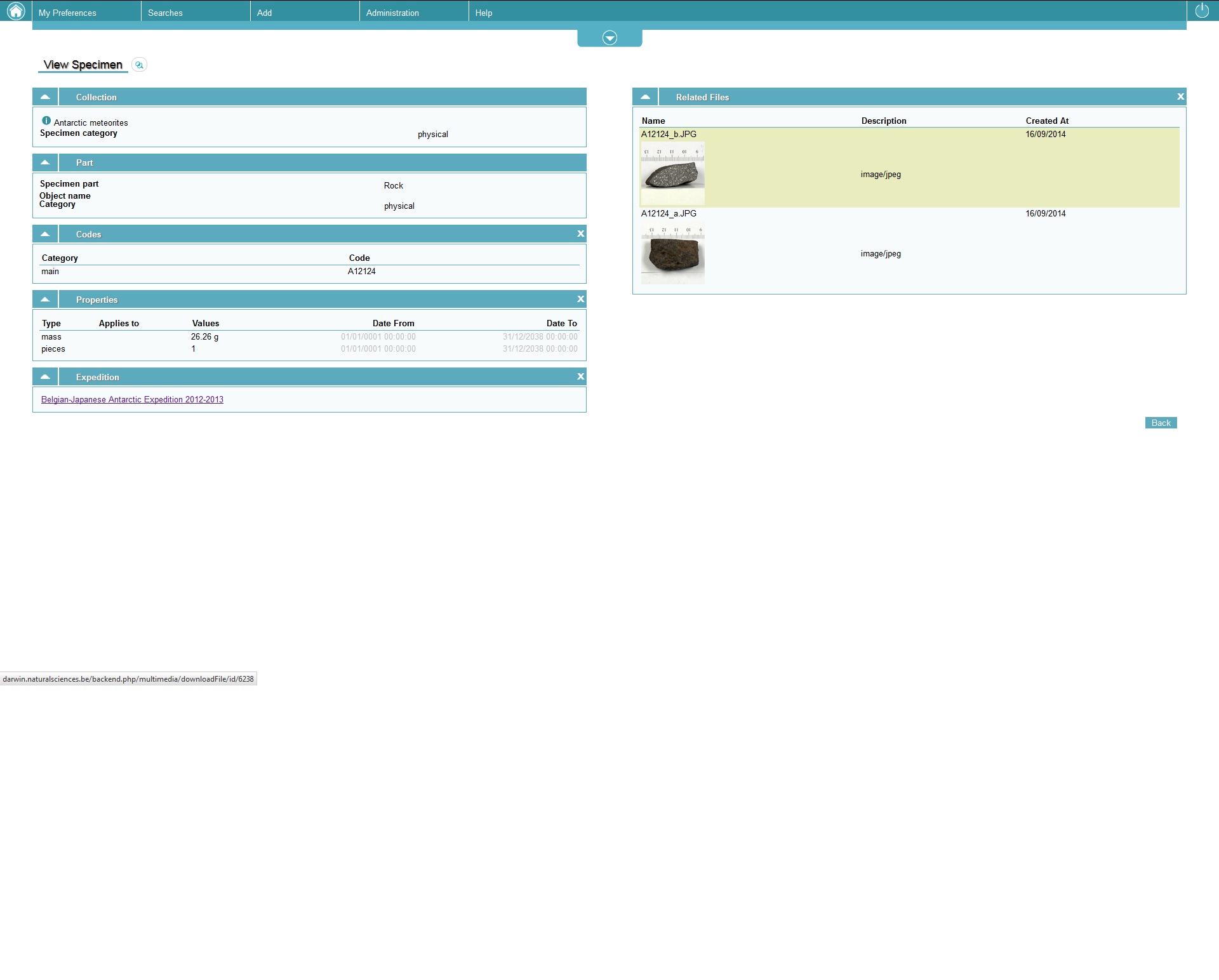Close the Related Files widget with X
This screenshot has width=1219, height=980.
pos(1180,97)
